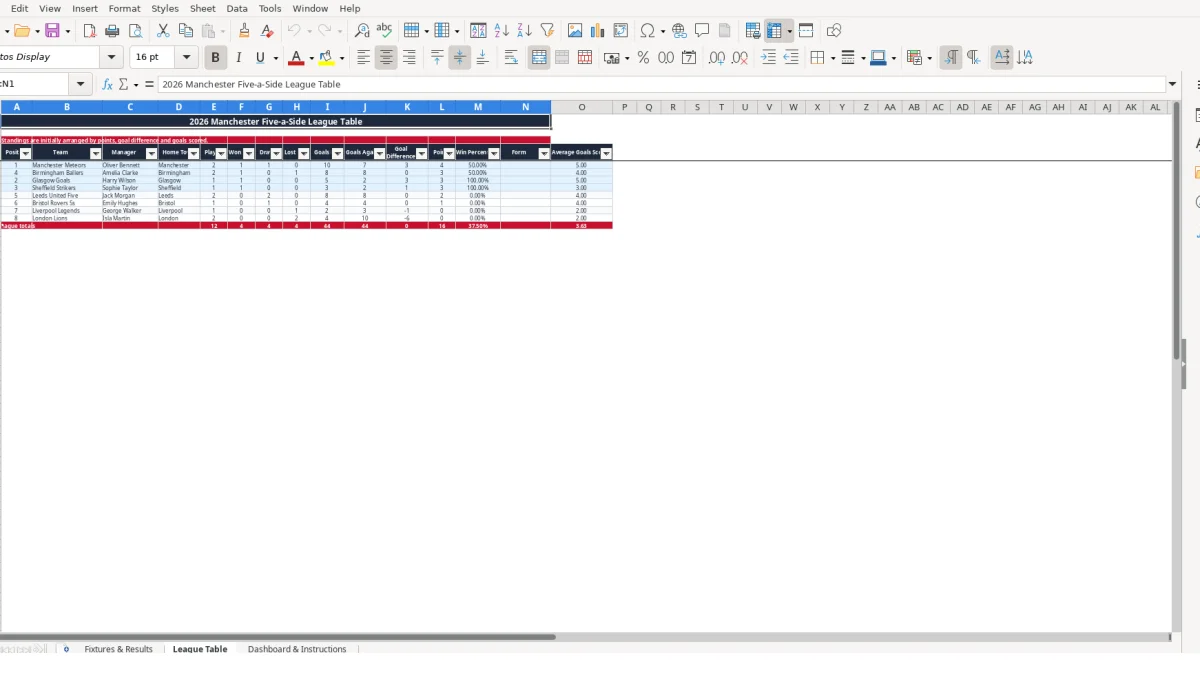Open the Insert menu
This screenshot has width=1200, height=675.
[85, 8]
